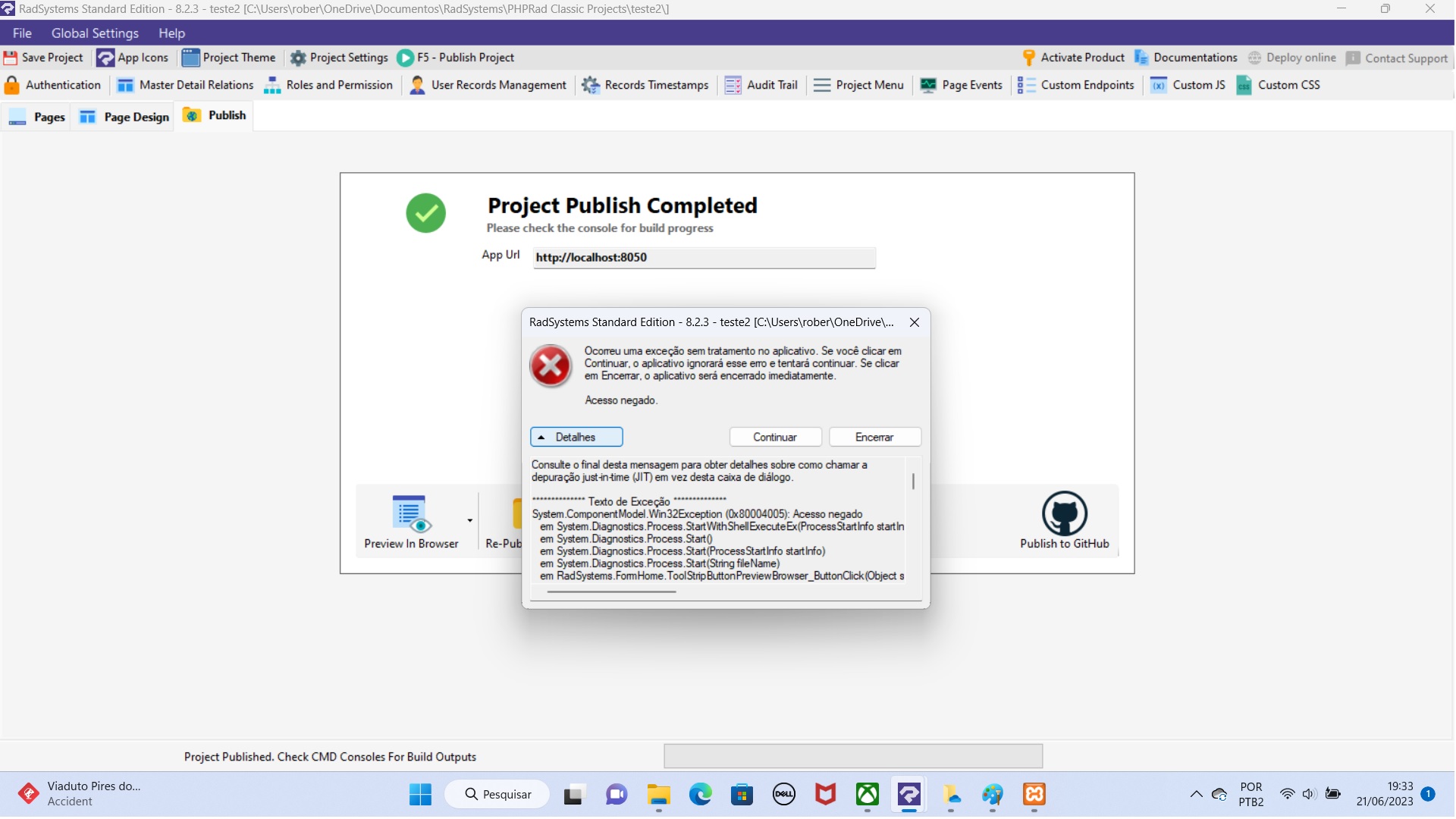Open App Icons tool

coord(133,58)
